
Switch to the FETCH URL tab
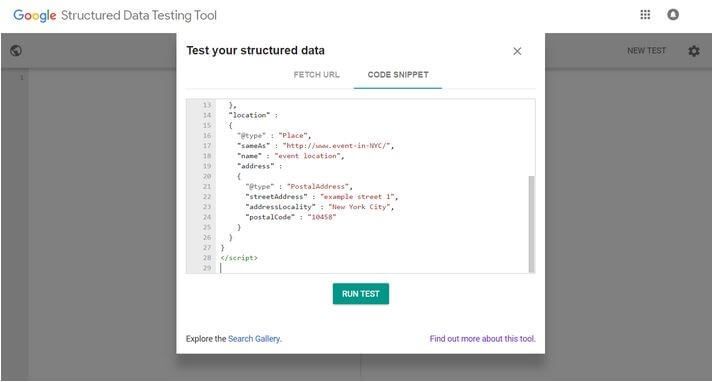coord(316,74)
